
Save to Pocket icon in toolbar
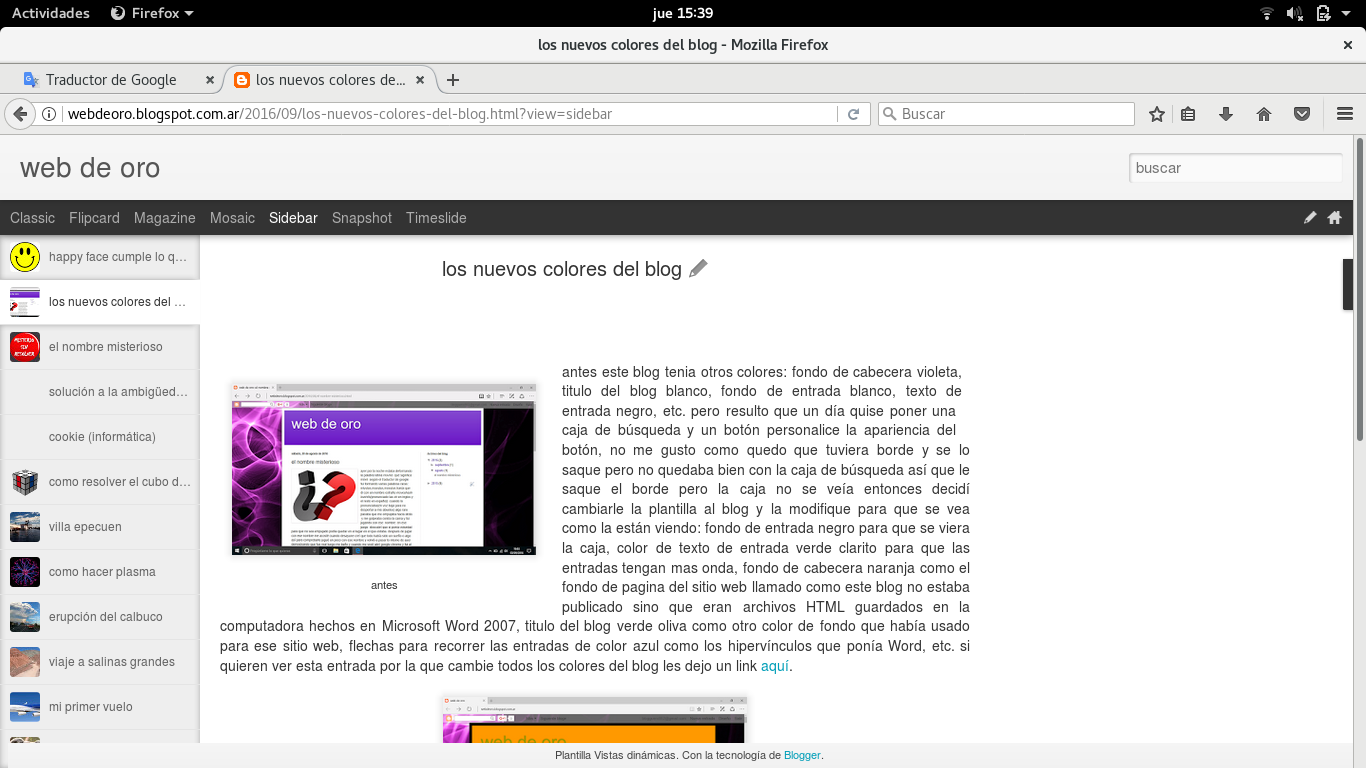coord(1302,114)
